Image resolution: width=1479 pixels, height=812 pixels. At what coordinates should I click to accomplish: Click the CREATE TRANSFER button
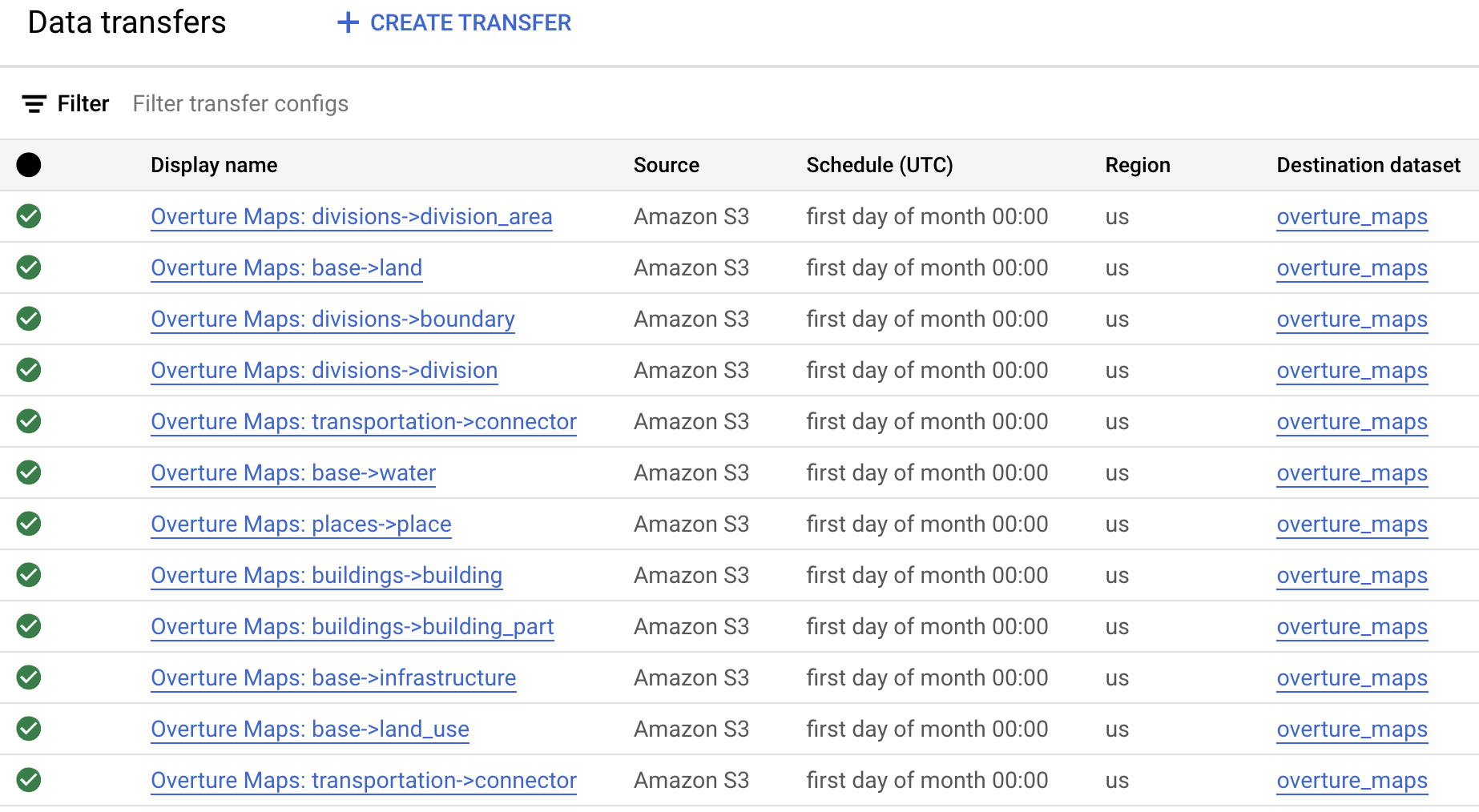(454, 22)
